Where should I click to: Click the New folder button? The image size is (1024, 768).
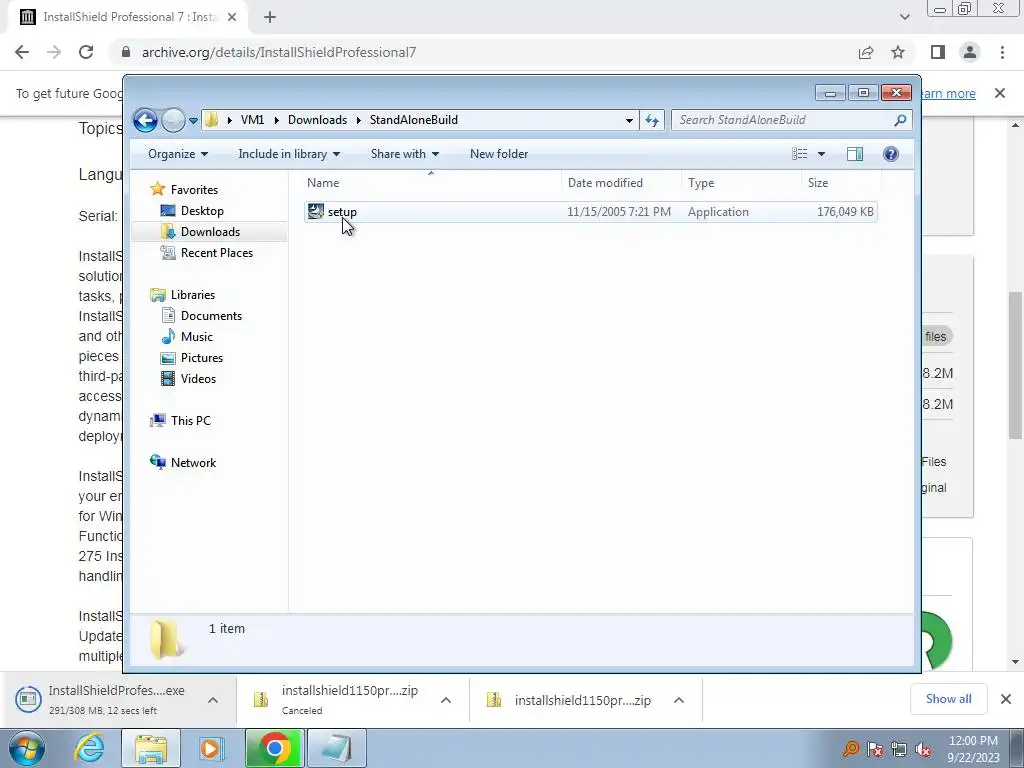tap(499, 154)
